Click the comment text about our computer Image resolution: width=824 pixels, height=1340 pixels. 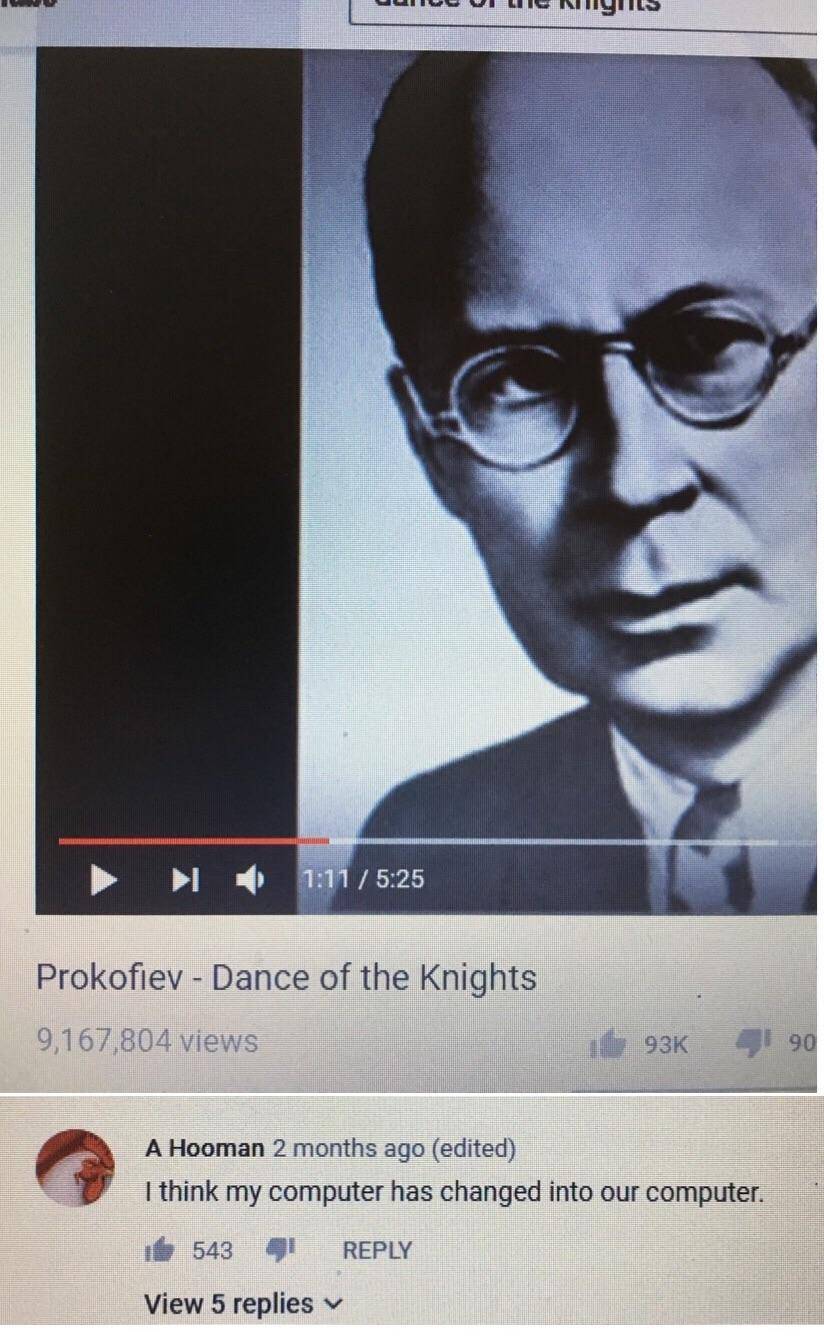(454, 1193)
